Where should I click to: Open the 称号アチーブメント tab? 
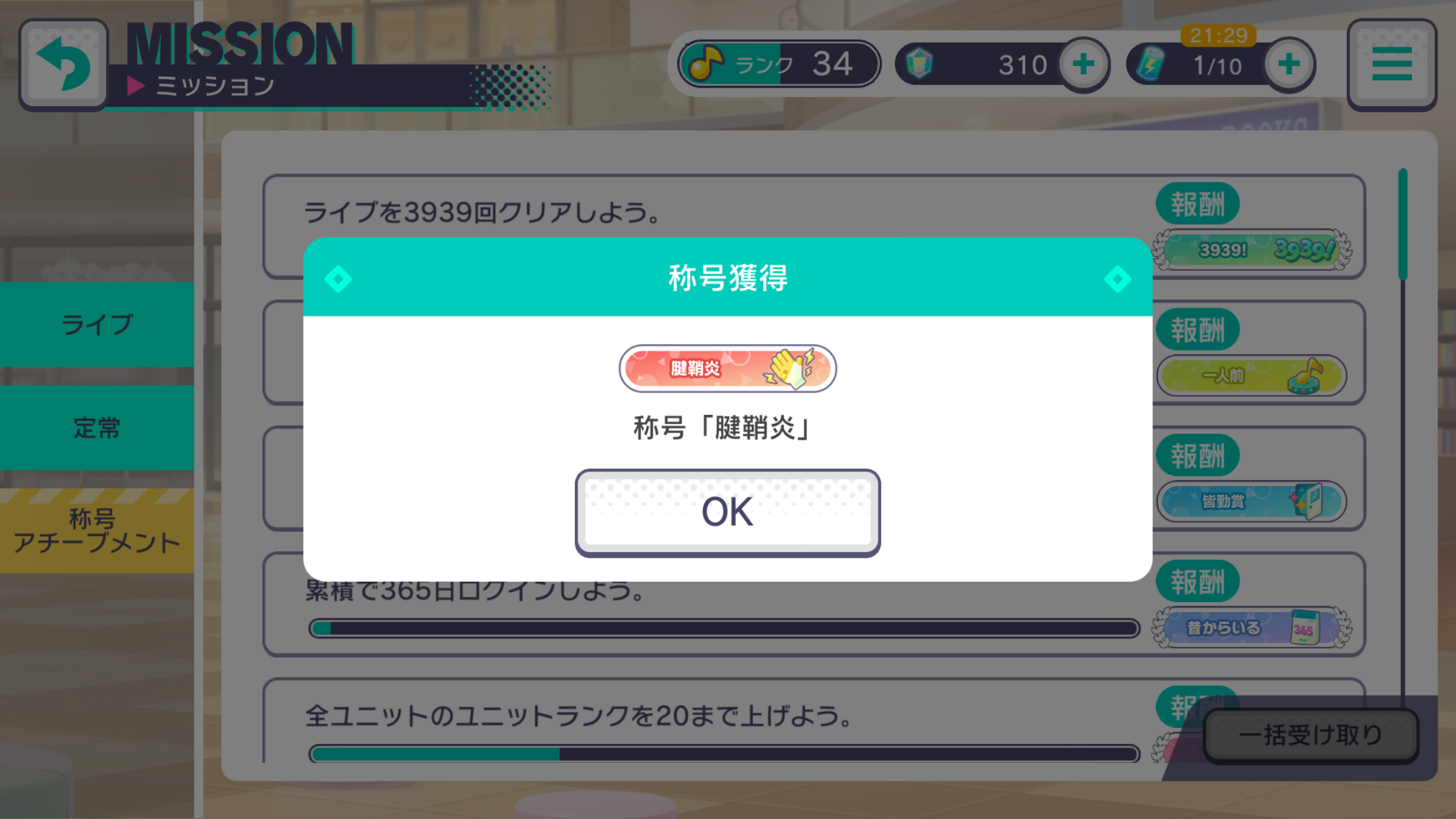[x=97, y=530]
